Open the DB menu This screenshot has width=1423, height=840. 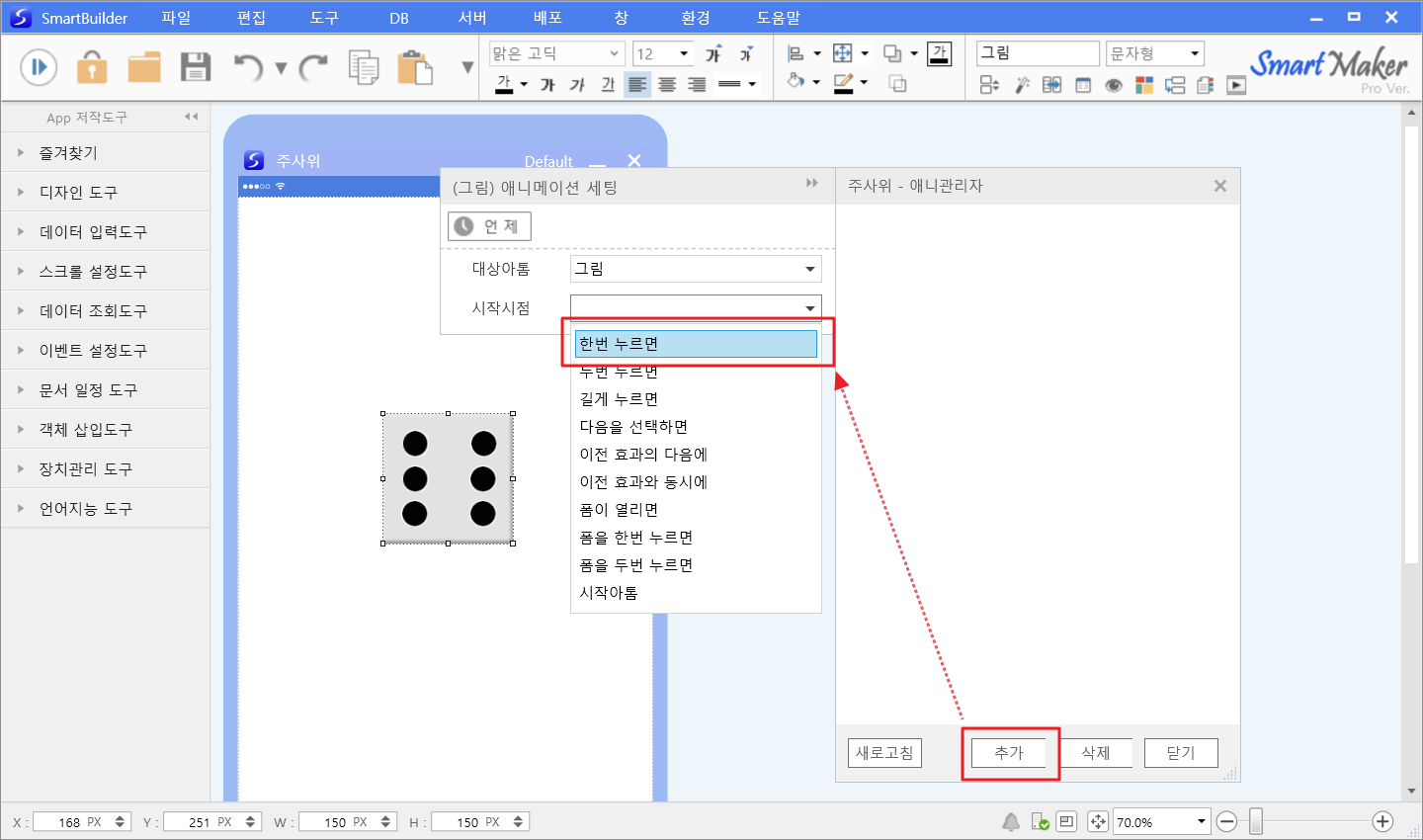399,18
